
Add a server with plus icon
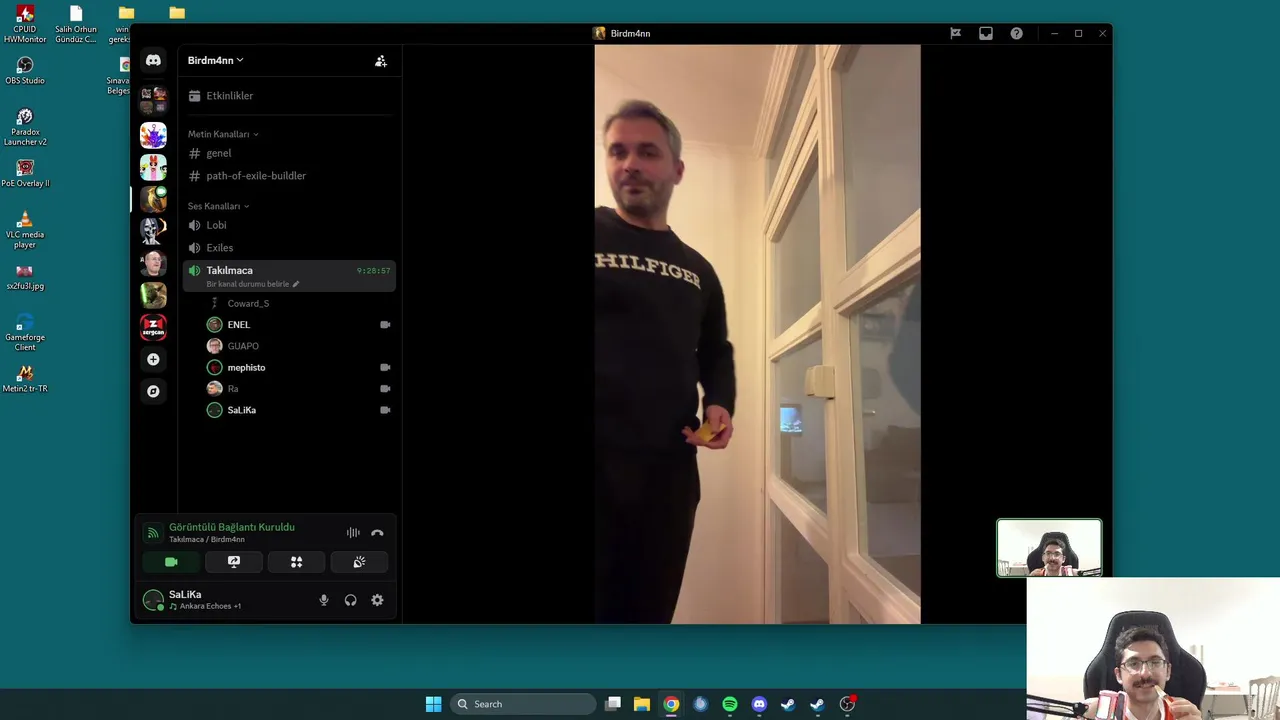pyautogui.click(x=153, y=359)
